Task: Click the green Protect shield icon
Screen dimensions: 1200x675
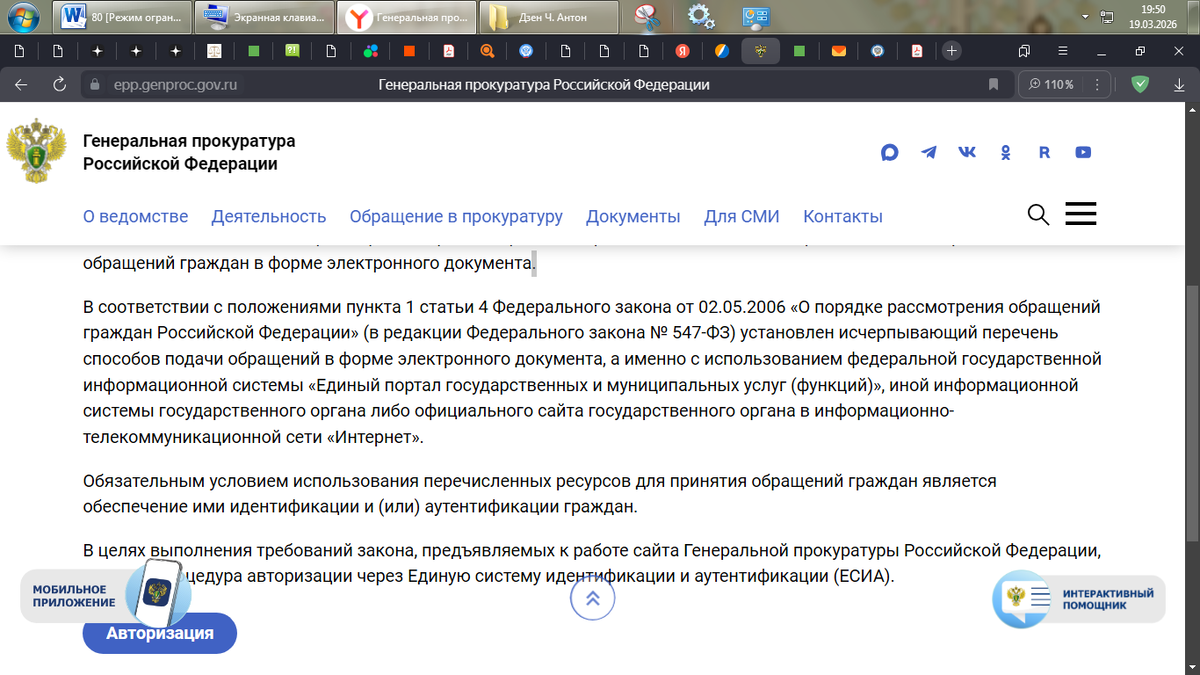Action: pyautogui.click(x=1139, y=85)
